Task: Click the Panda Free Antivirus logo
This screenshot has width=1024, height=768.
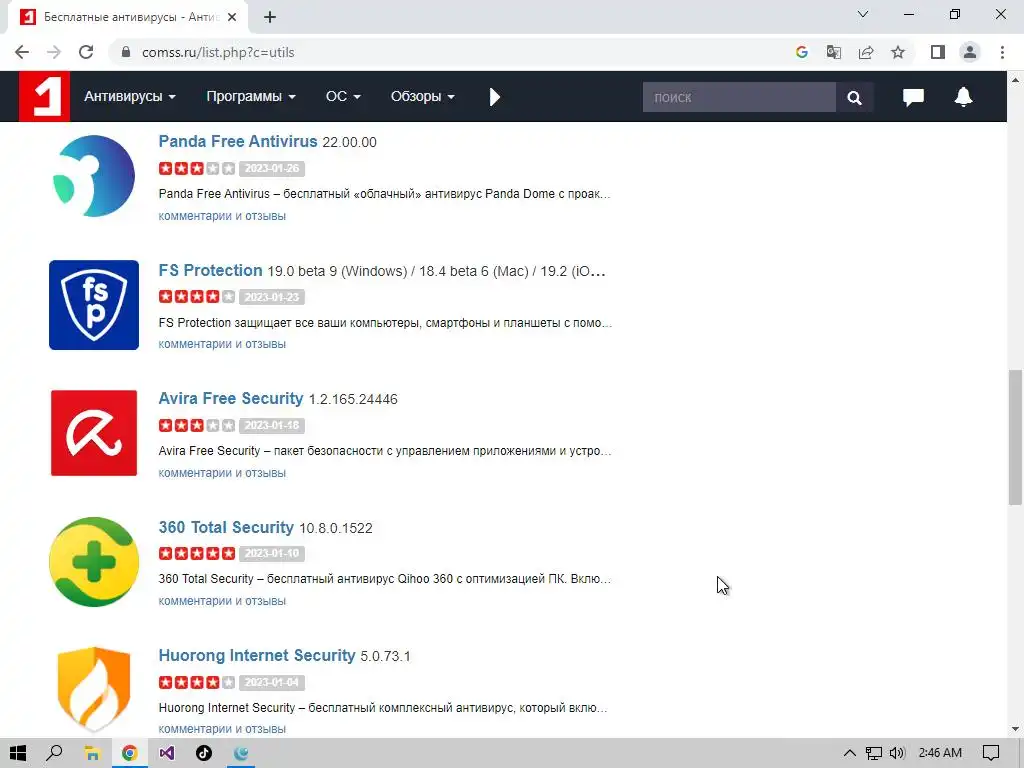Action: coord(94,176)
